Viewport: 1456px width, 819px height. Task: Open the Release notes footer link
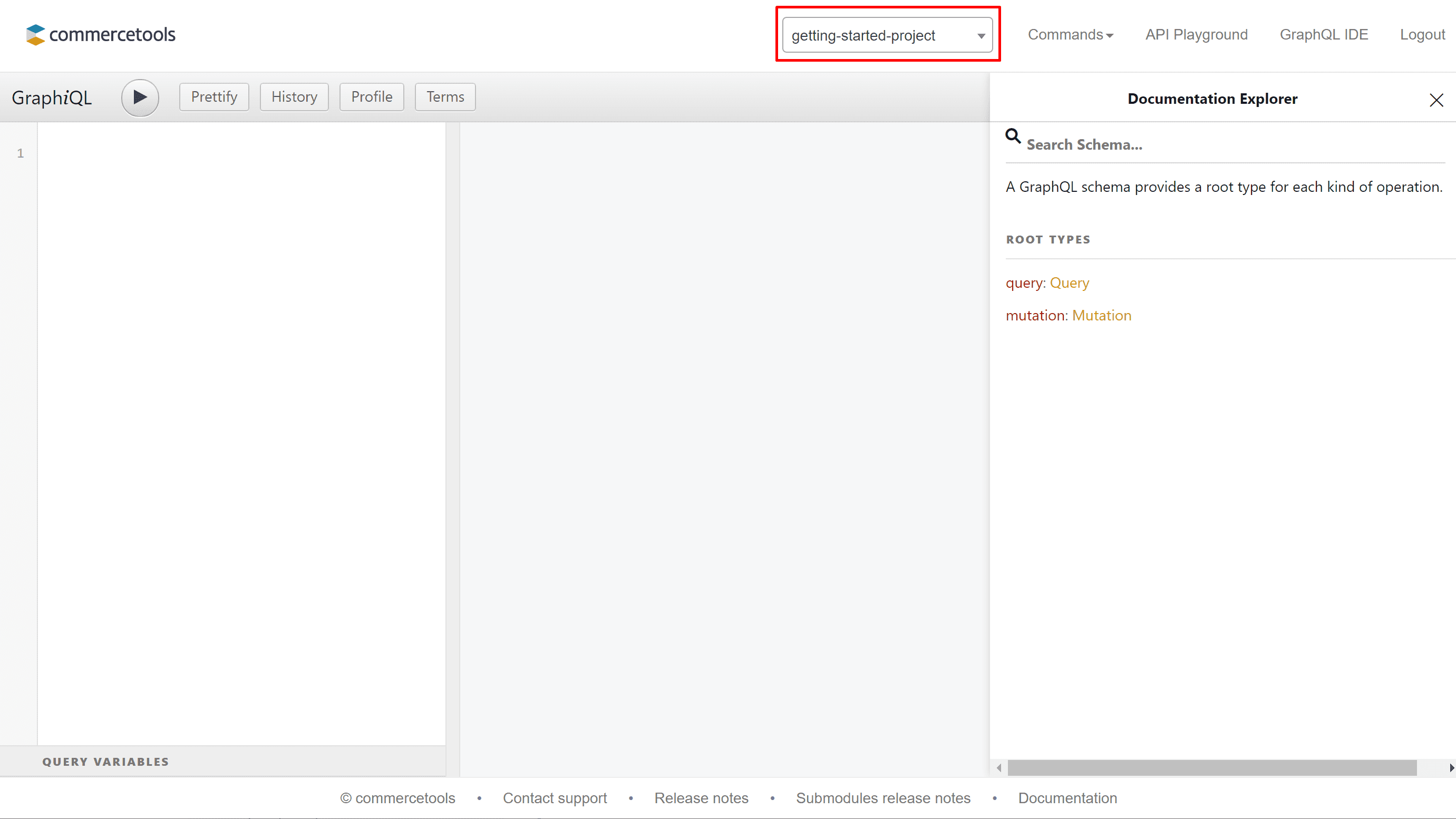[x=701, y=797]
